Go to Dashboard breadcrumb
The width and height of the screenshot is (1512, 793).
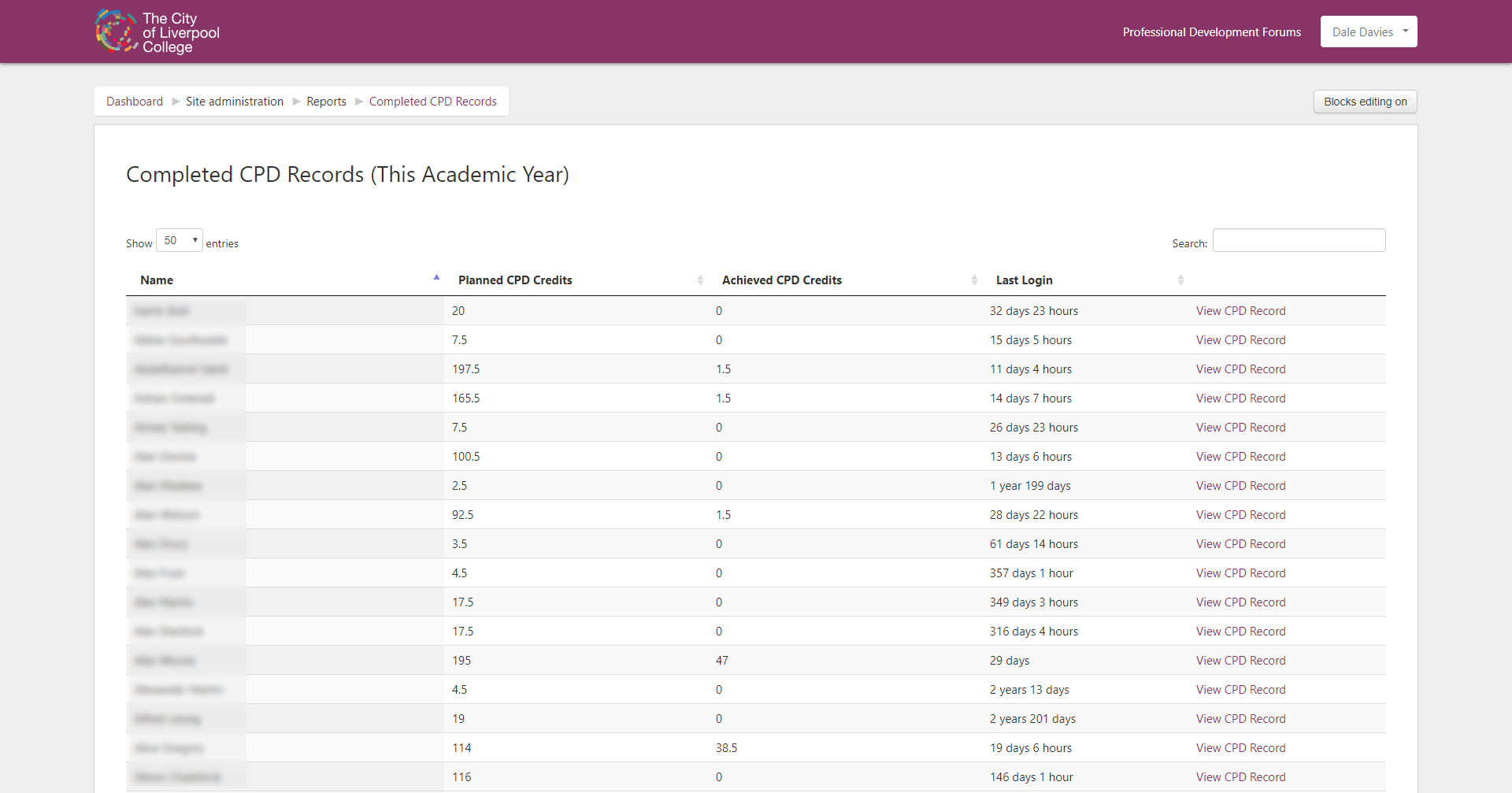tap(135, 102)
